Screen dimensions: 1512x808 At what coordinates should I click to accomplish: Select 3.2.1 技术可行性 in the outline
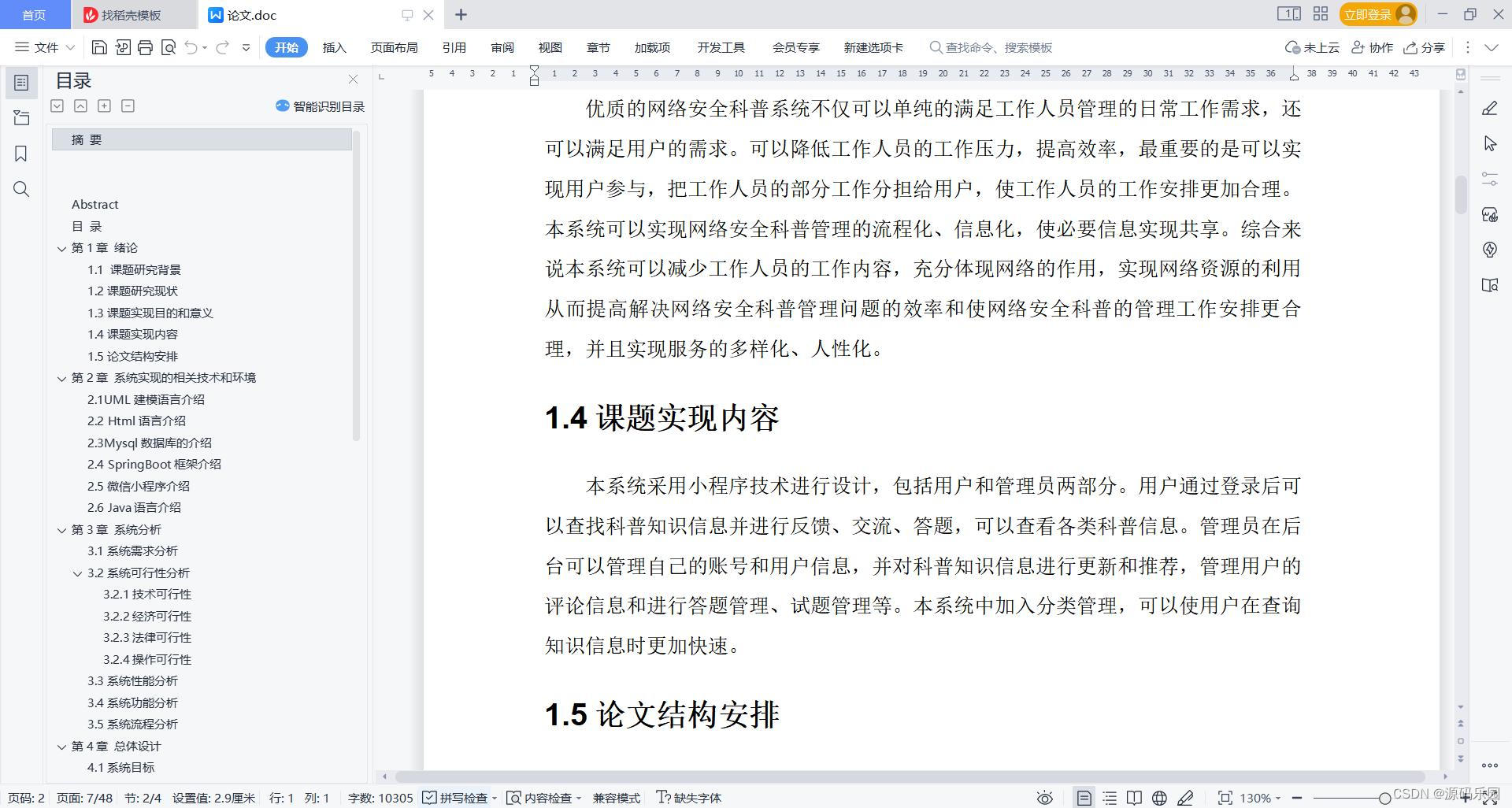click(146, 594)
